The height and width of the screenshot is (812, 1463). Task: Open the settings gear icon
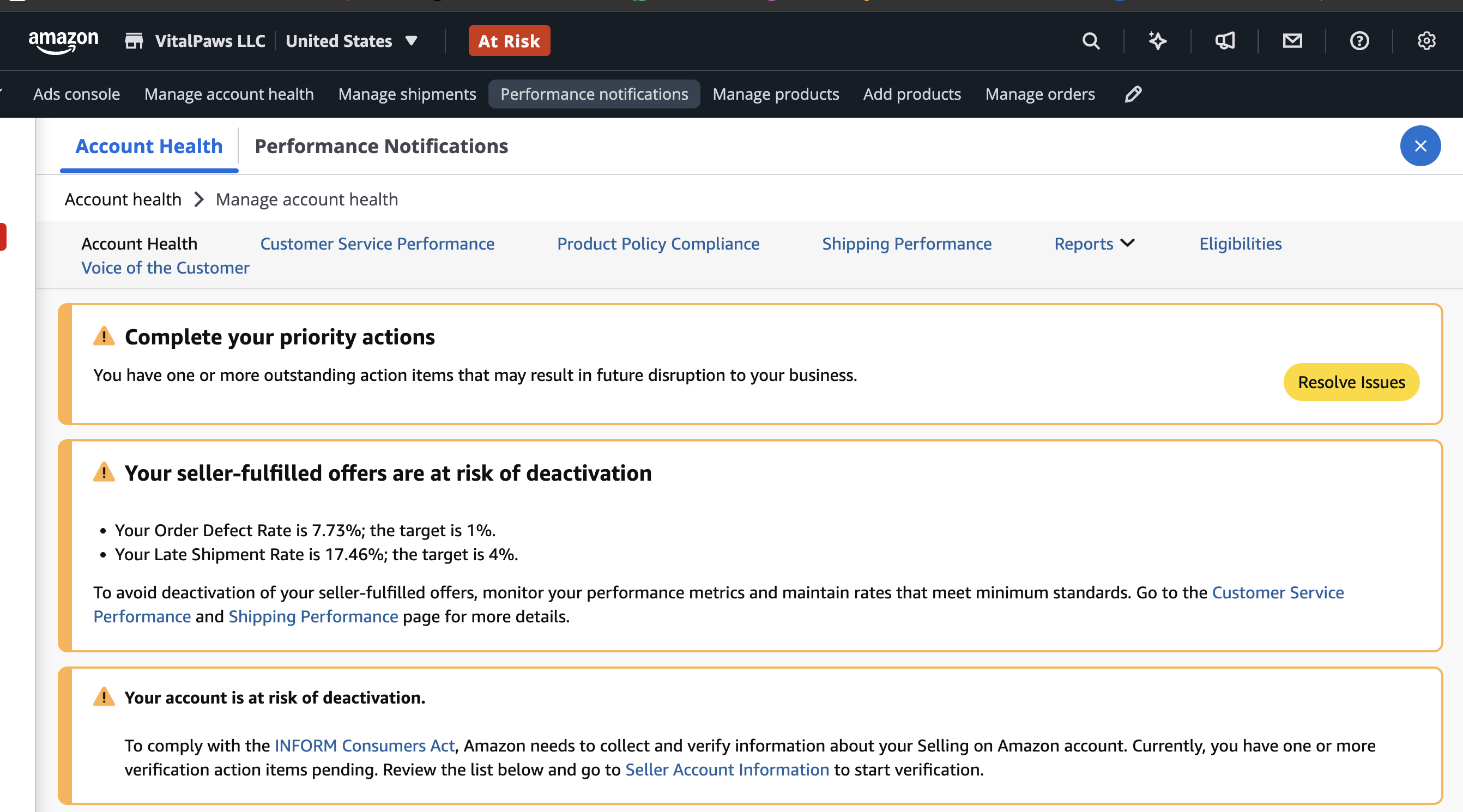point(1426,41)
